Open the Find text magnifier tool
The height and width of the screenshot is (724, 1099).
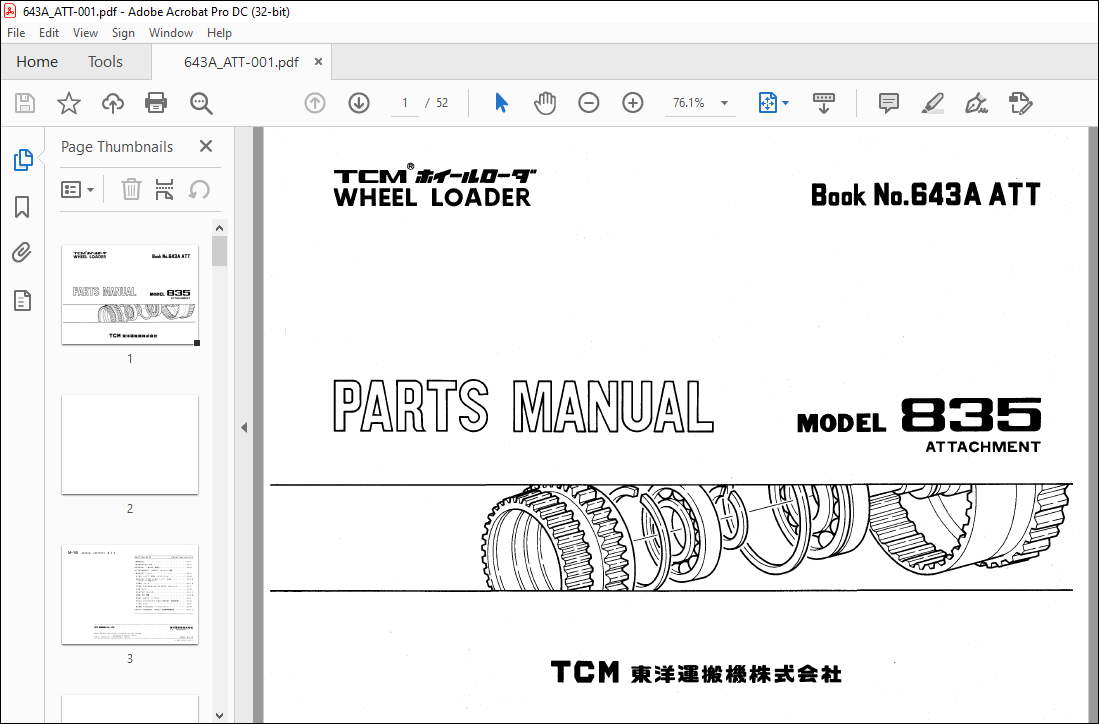201,103
